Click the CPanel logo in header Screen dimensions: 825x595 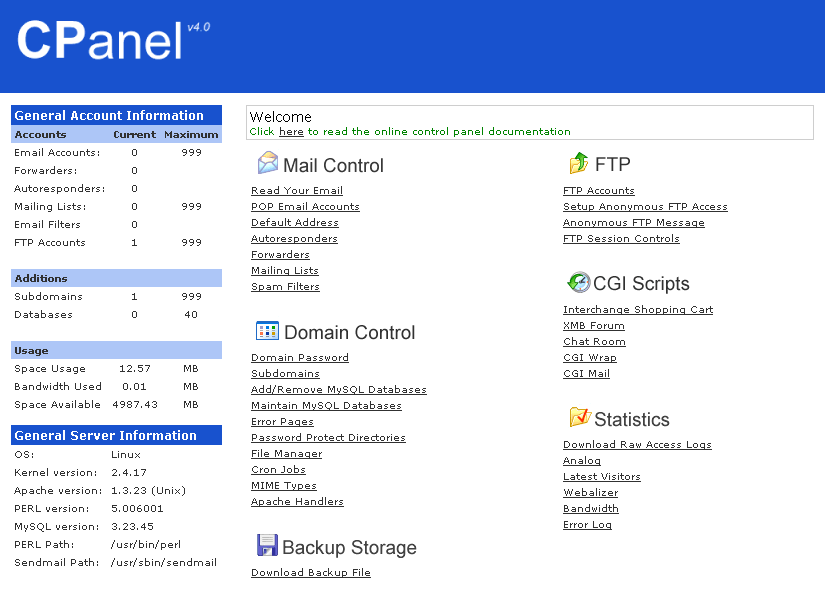[x=100, y=41]
